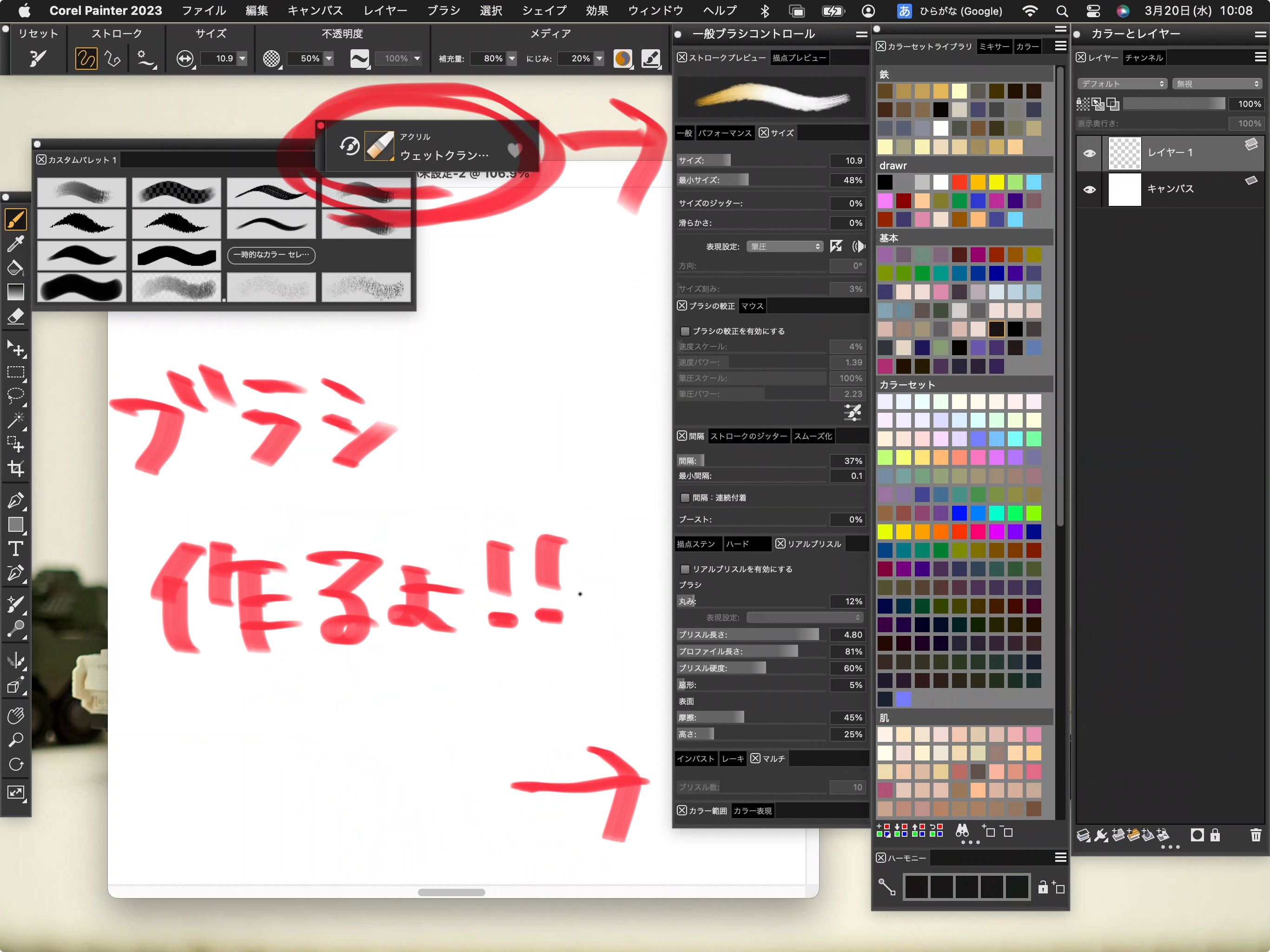This screenshot has width=1270, height=952.
Task: Open the composite depth ignore dropdown
Action: pyautogui.click(x=1217, y=84)
